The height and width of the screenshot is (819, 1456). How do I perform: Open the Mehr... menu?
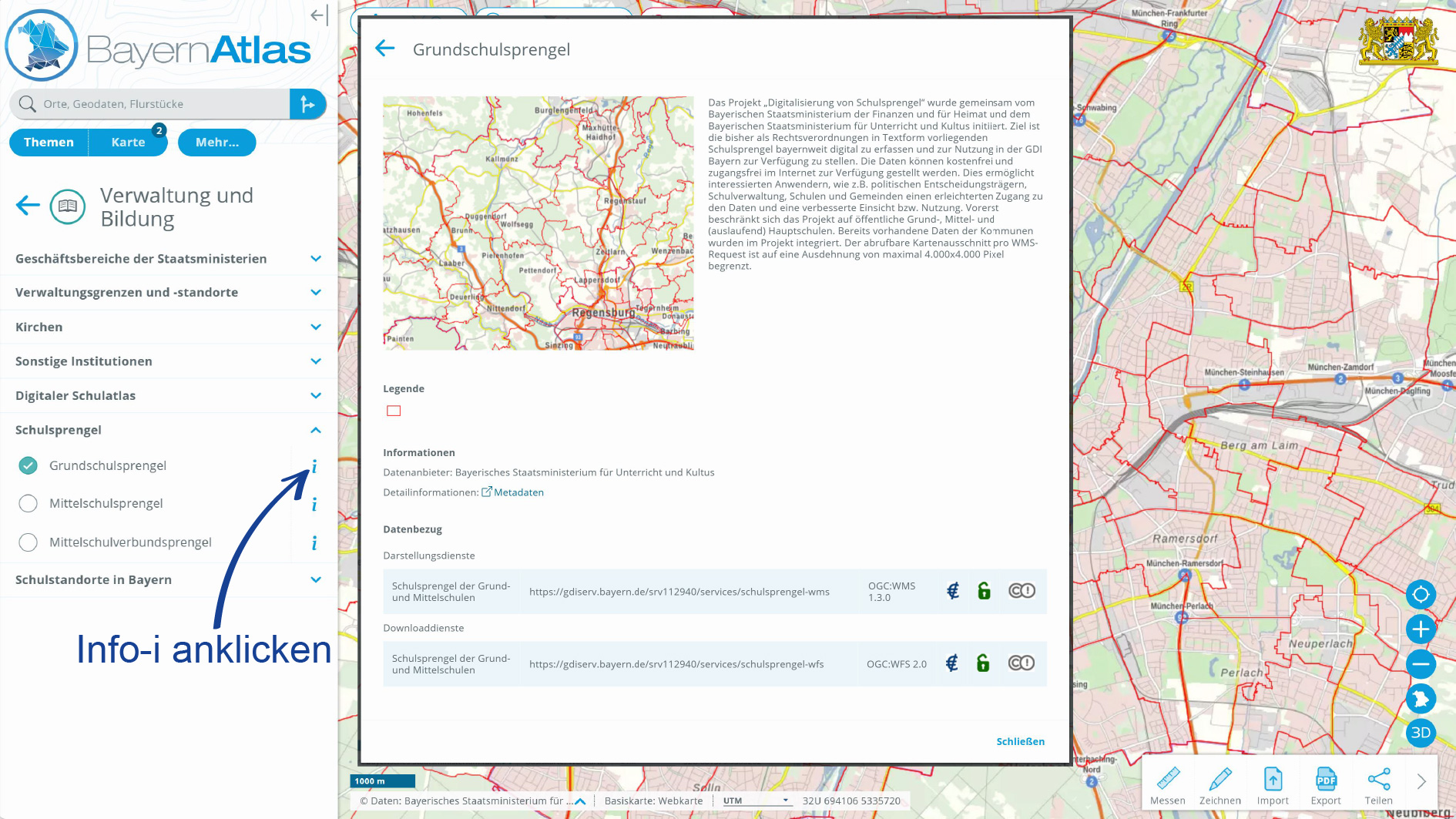click(x=216, y=143)
